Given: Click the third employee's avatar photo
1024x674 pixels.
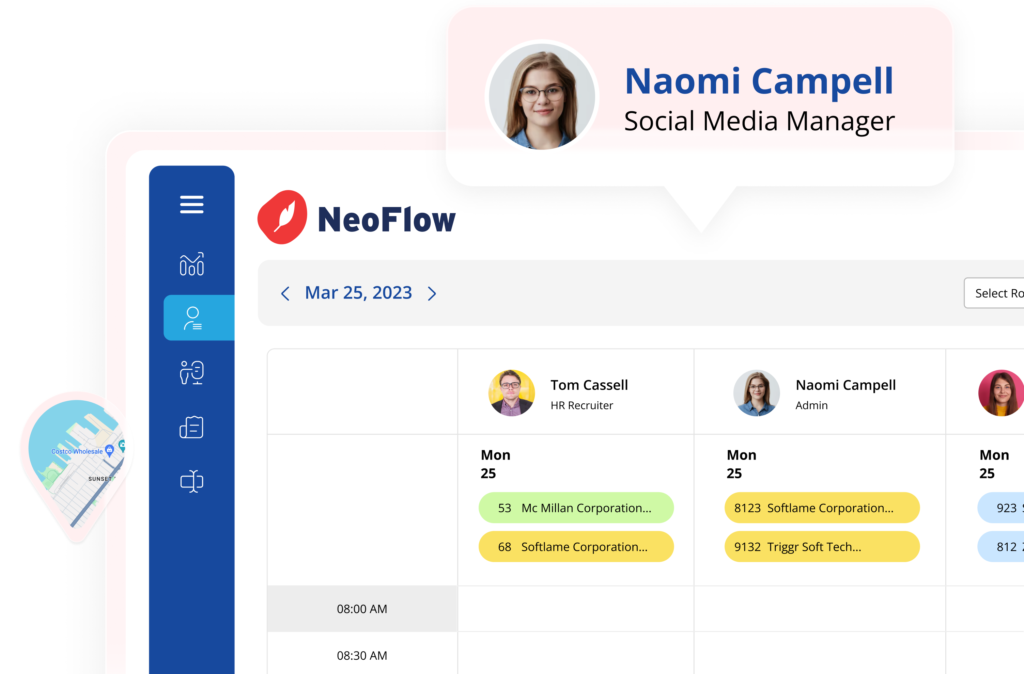Looking at the screenshot, I should click(x=1001, y=393).
